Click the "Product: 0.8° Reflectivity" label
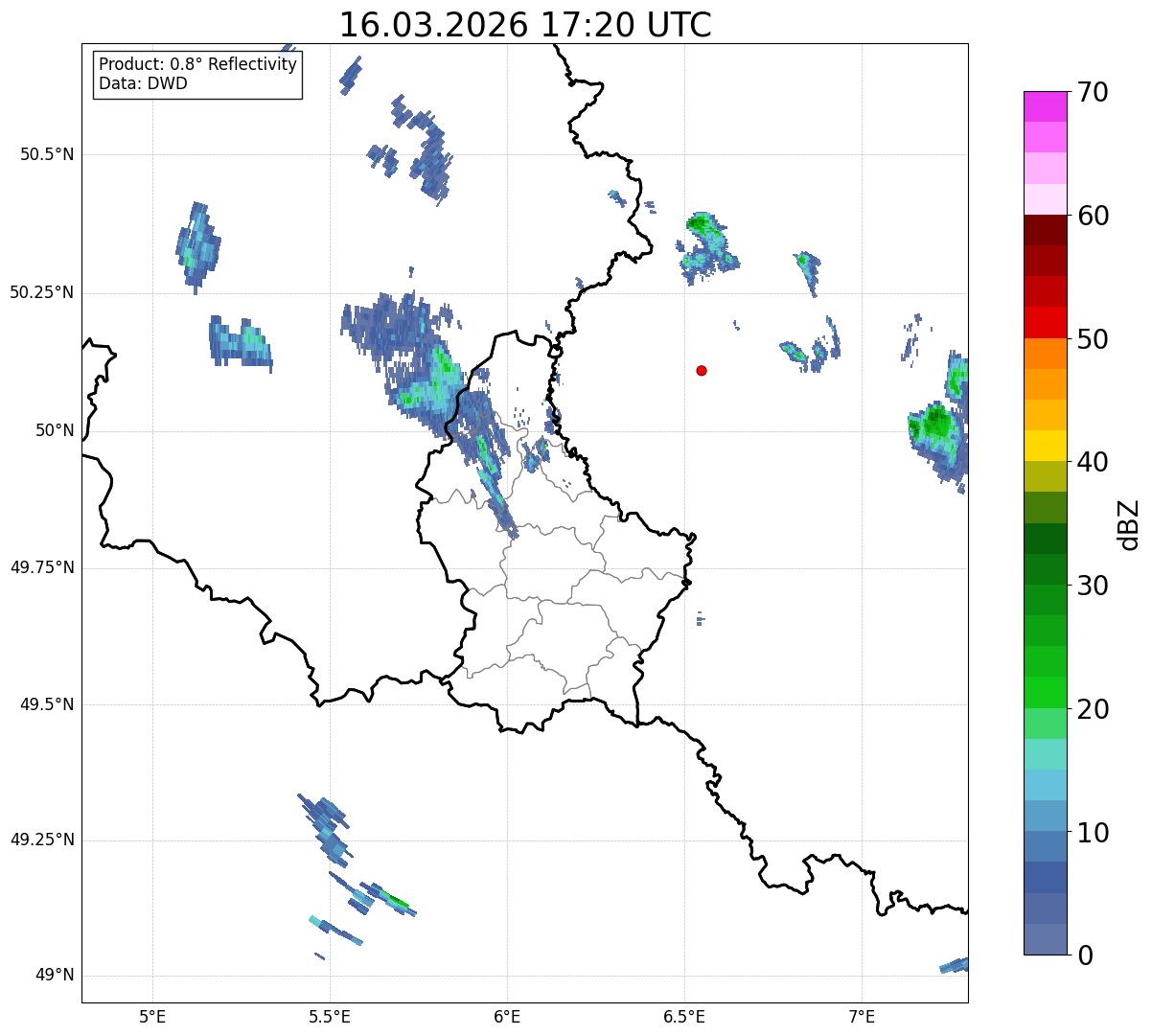The height and width of the screenshot is (1036, 1152). pyautogui.click(x=198, y=64)
